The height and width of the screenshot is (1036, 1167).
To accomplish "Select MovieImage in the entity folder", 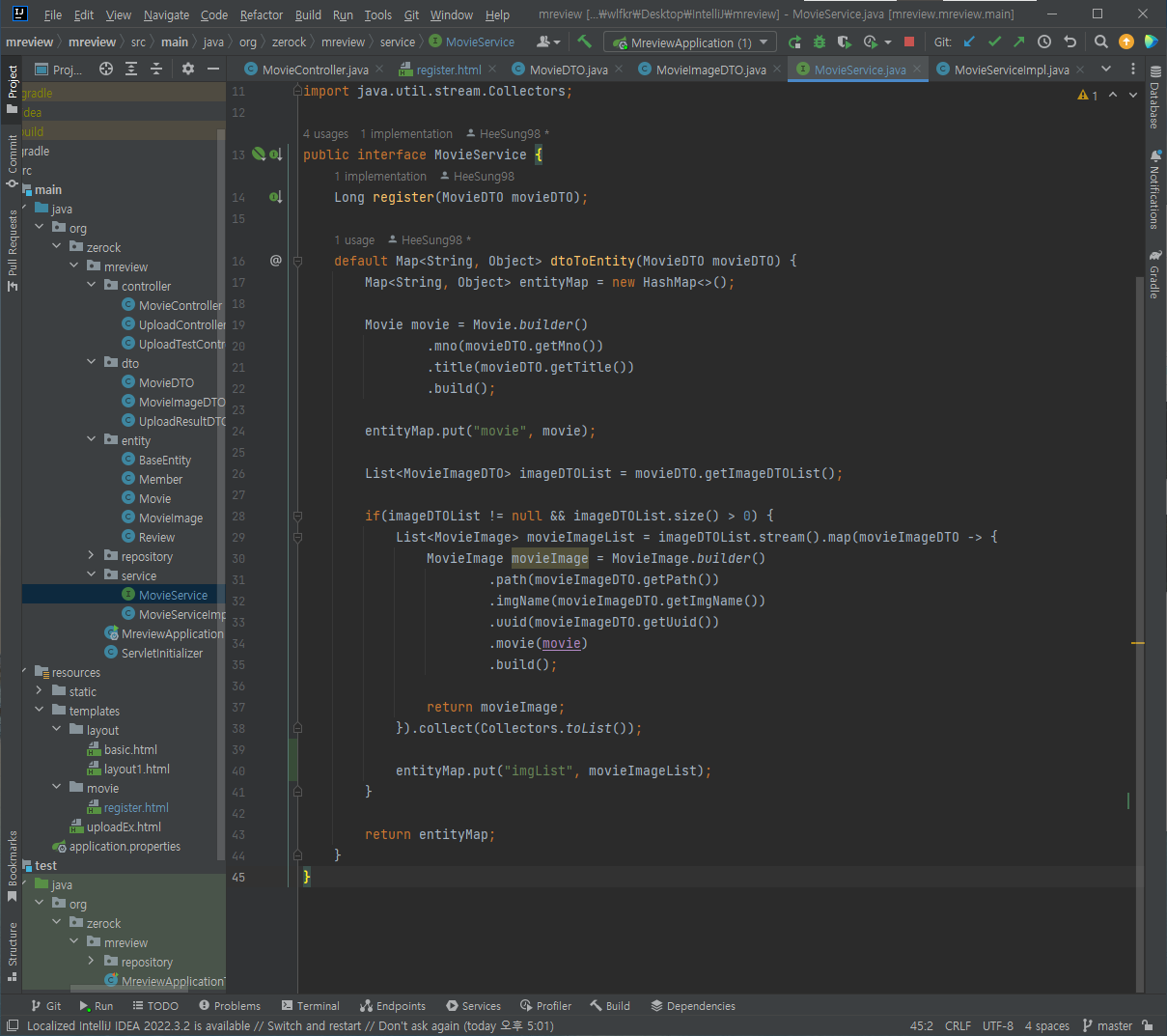I will tap(171, 518).
